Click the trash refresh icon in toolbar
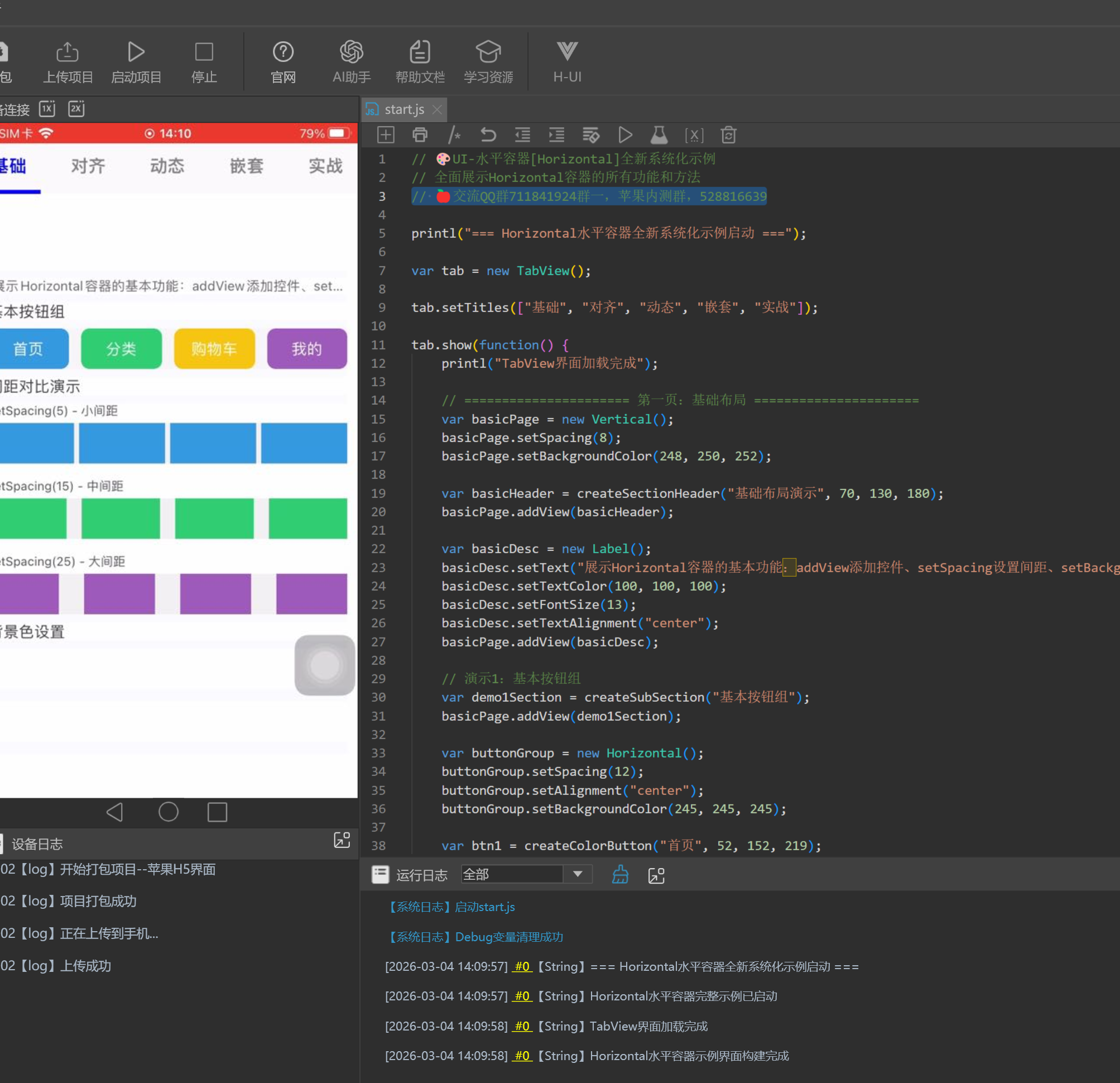 728,135
